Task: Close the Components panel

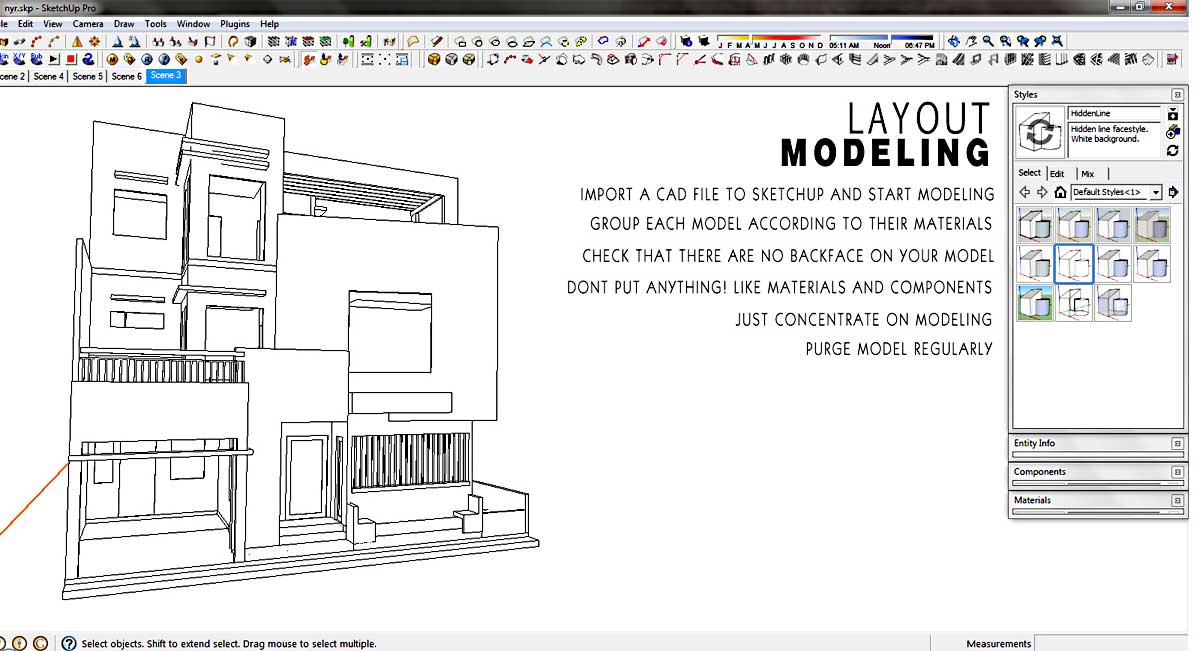Action: [1177, 472]
